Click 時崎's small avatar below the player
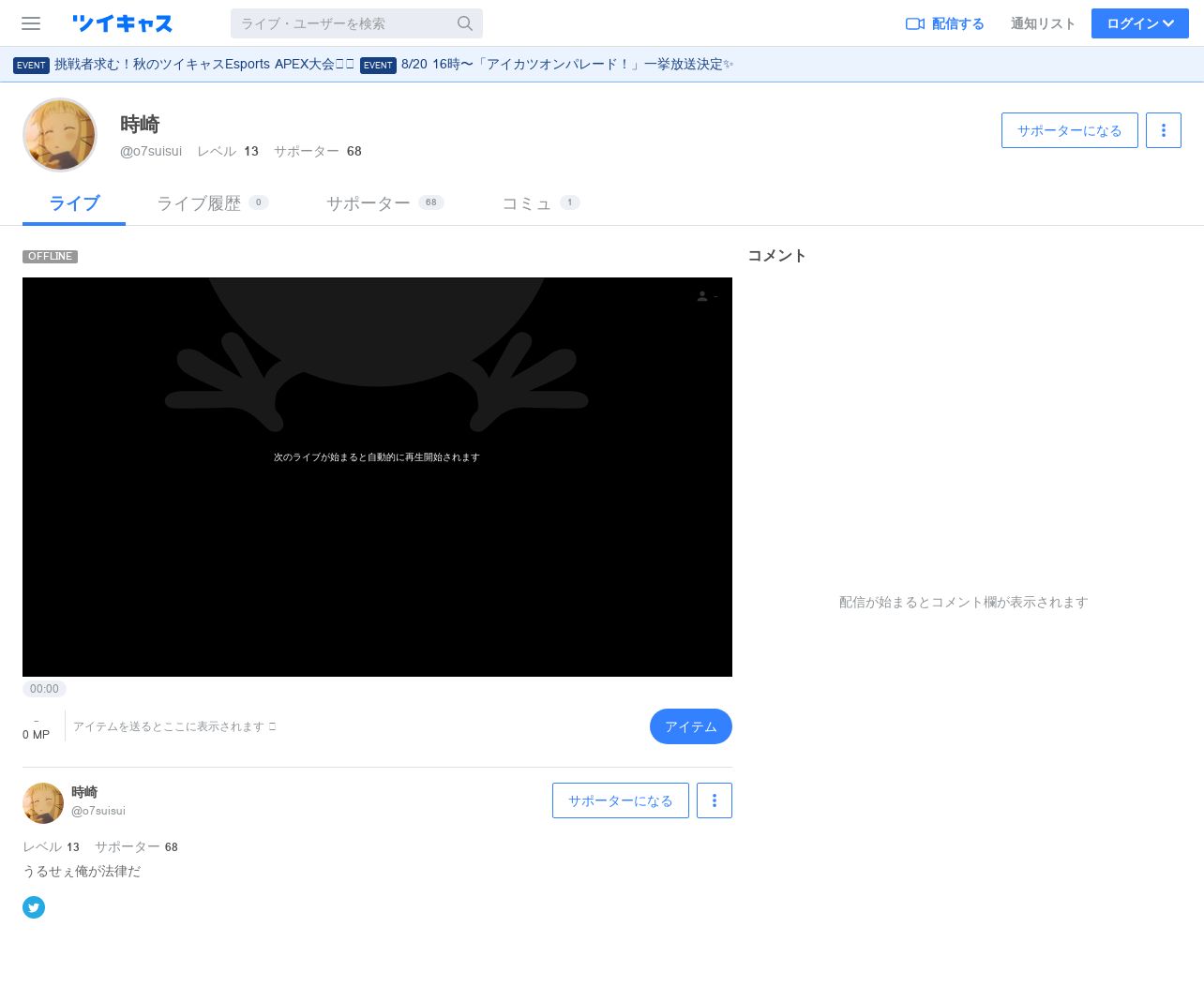The image size is (1204, 987). click(43, 803)
